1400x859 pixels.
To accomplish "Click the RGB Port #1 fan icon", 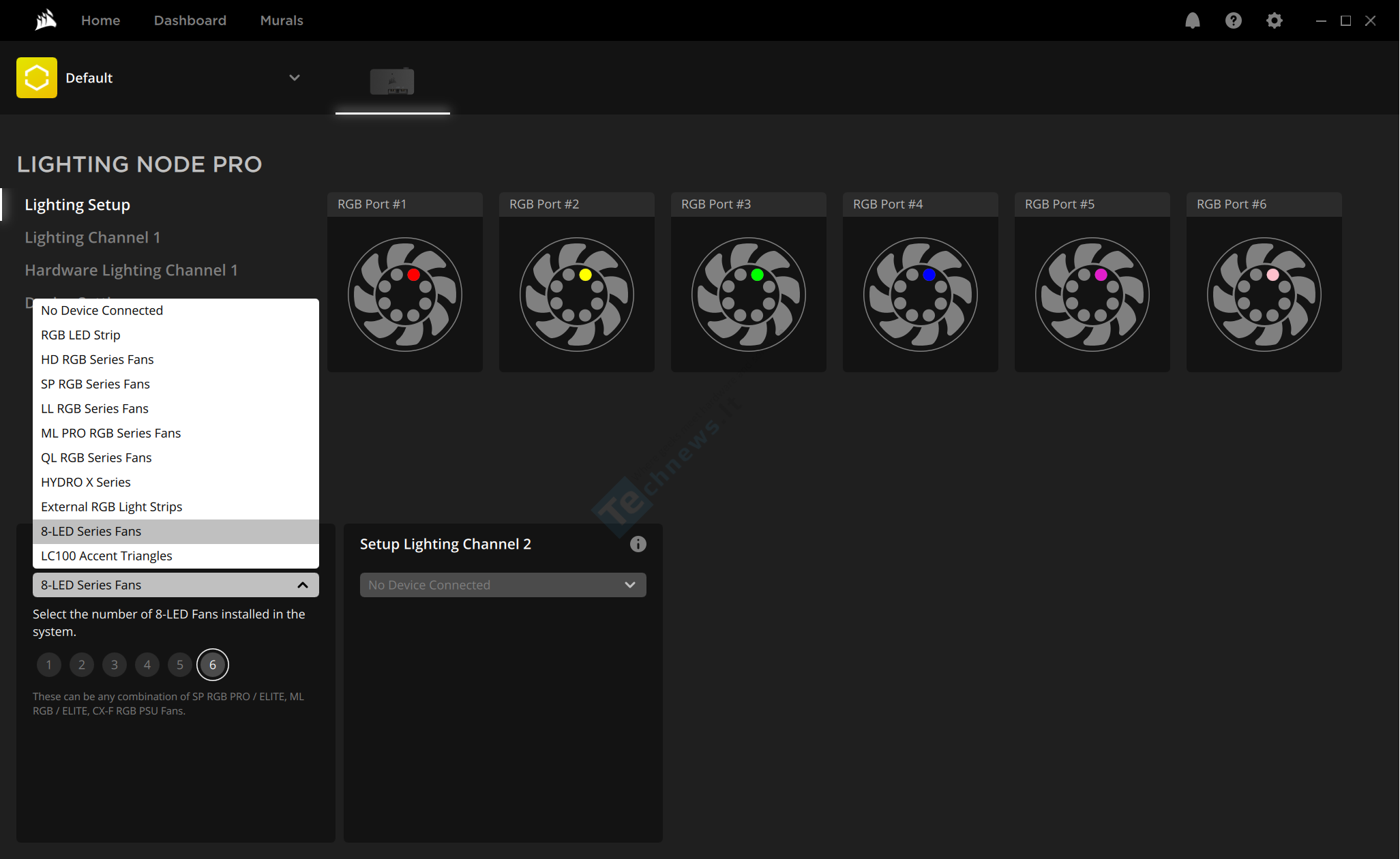I will tap(405, 295).
